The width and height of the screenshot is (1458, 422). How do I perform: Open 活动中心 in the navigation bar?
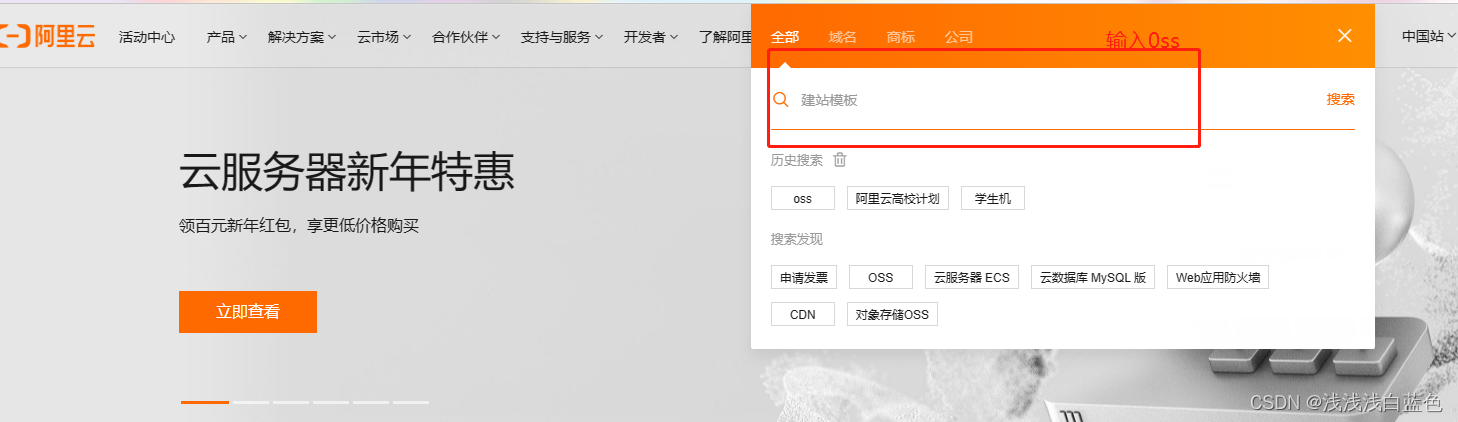(147, 37)
